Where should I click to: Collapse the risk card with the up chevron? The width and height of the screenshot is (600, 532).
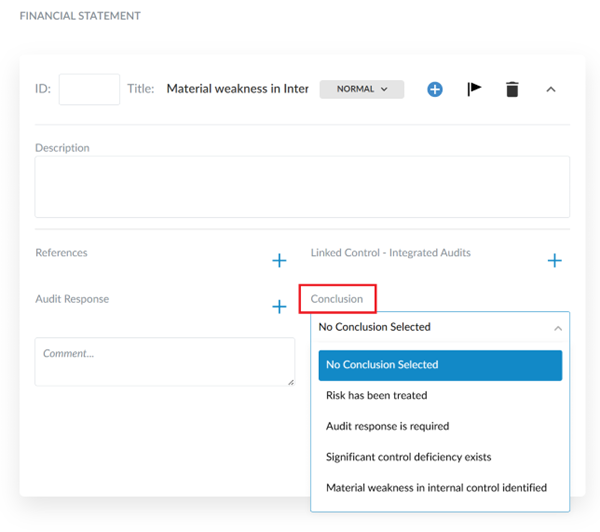tap(550, 89)
